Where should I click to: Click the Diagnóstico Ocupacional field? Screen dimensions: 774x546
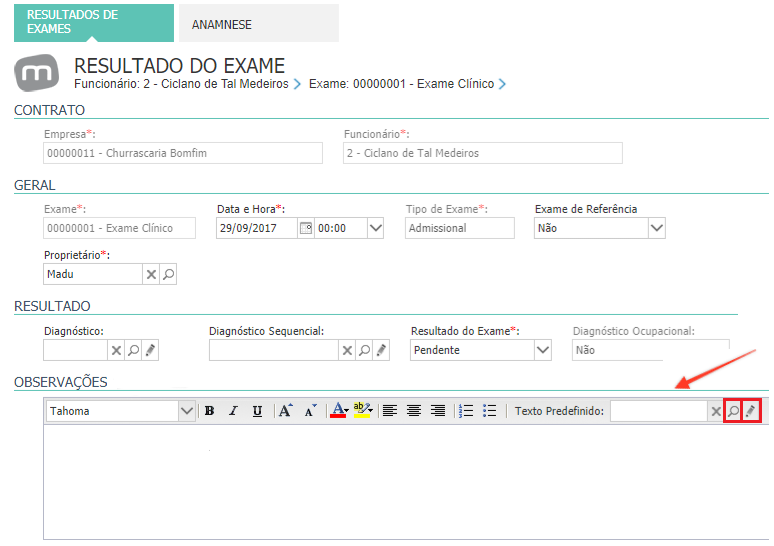pyautogui.click(x=651, y=350)
